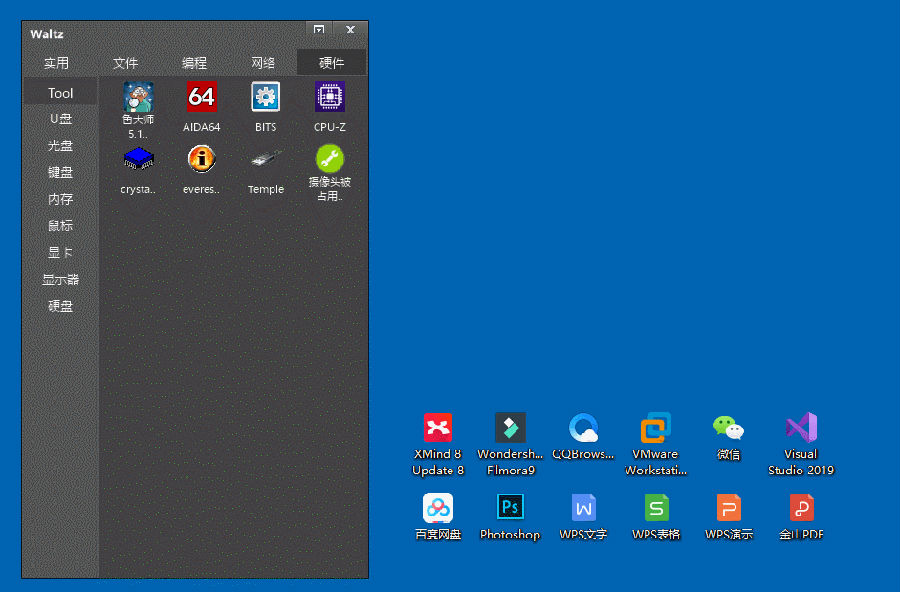Click the BITS gear icon
900x592 pixels.
(265, 97)
